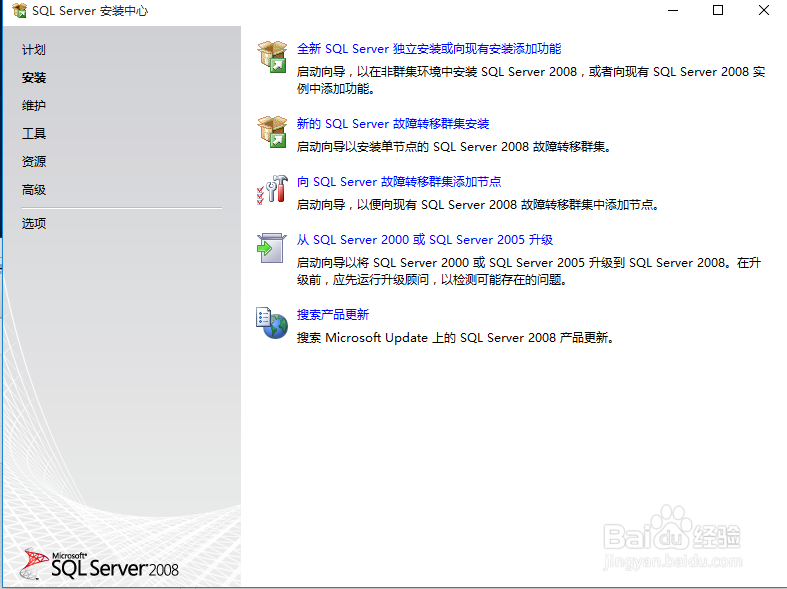Open the 工具 sidebar page
787x589 pixels.
click(x=34, y=133)
